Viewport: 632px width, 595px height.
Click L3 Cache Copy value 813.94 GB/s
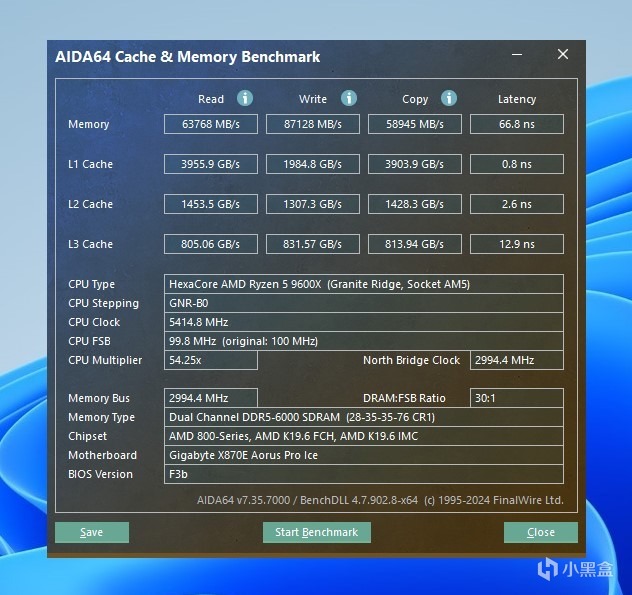click(415, 244)
